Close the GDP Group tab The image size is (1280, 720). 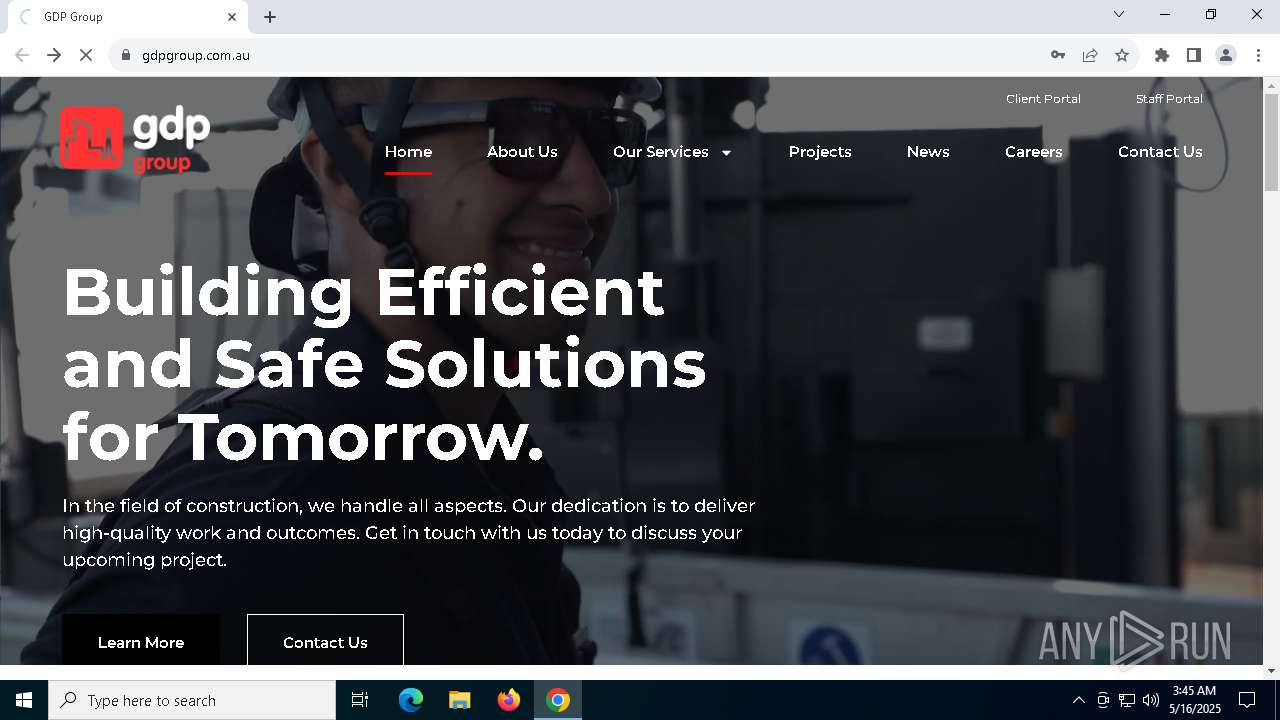tap(232, 17)
